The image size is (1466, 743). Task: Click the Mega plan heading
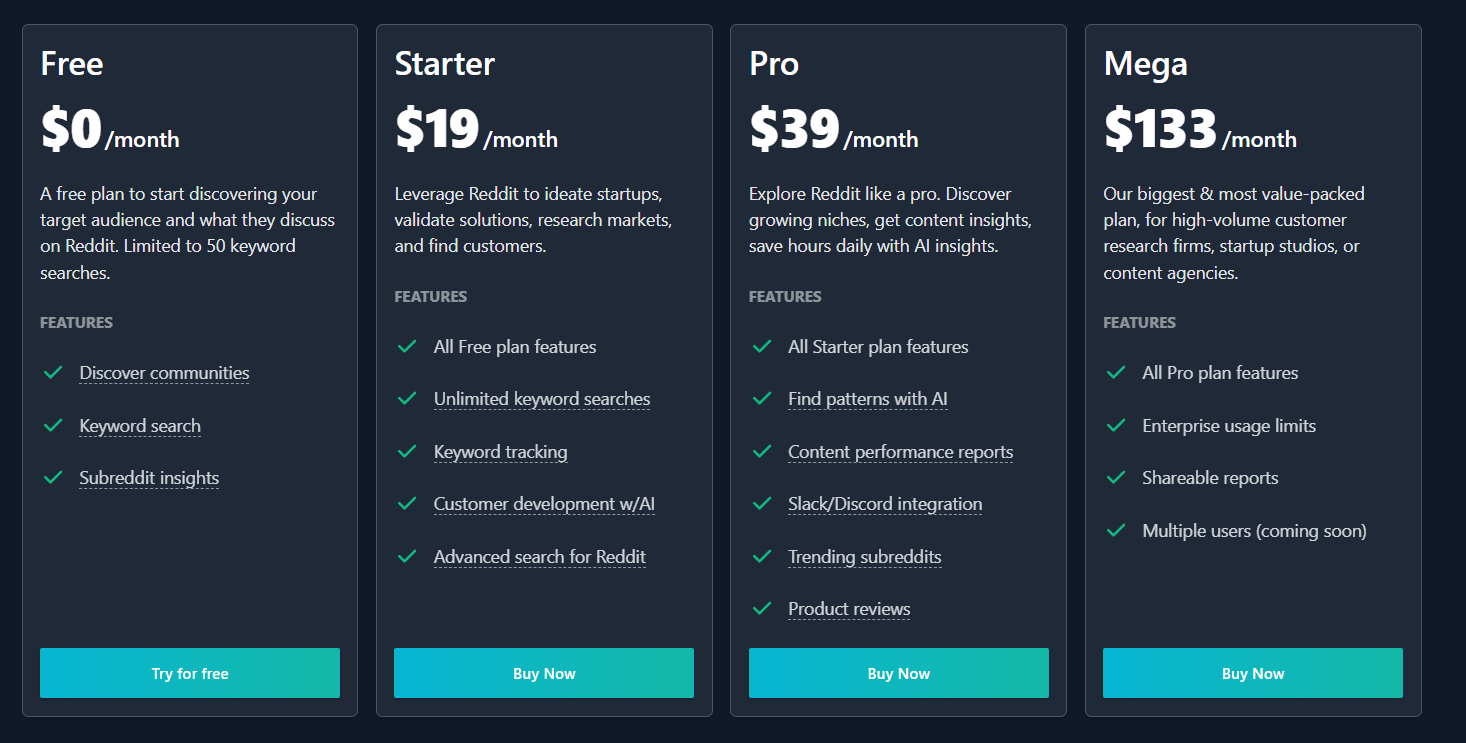pos(1146,64)
